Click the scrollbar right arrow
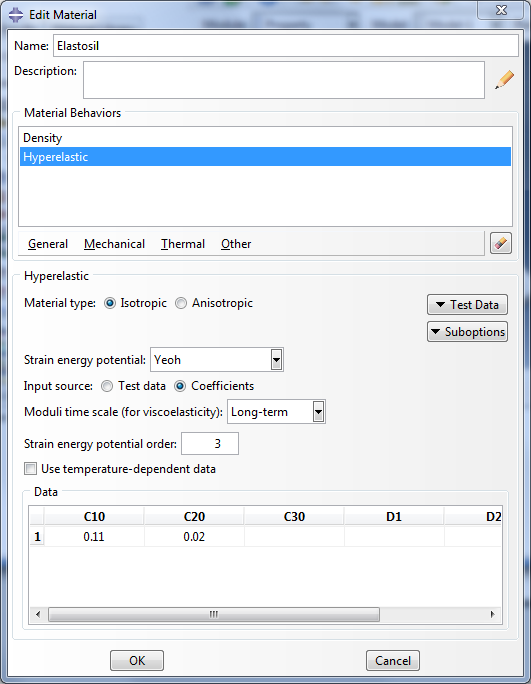 (493, 614)
